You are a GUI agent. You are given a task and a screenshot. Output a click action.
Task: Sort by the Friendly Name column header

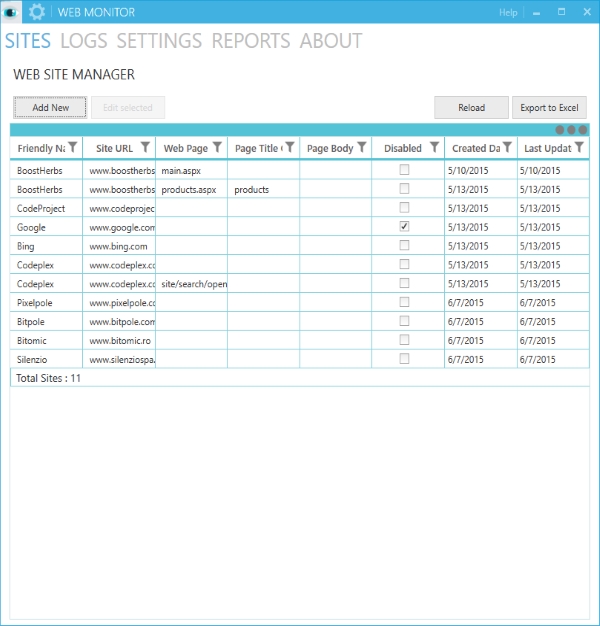pos(42,149)
